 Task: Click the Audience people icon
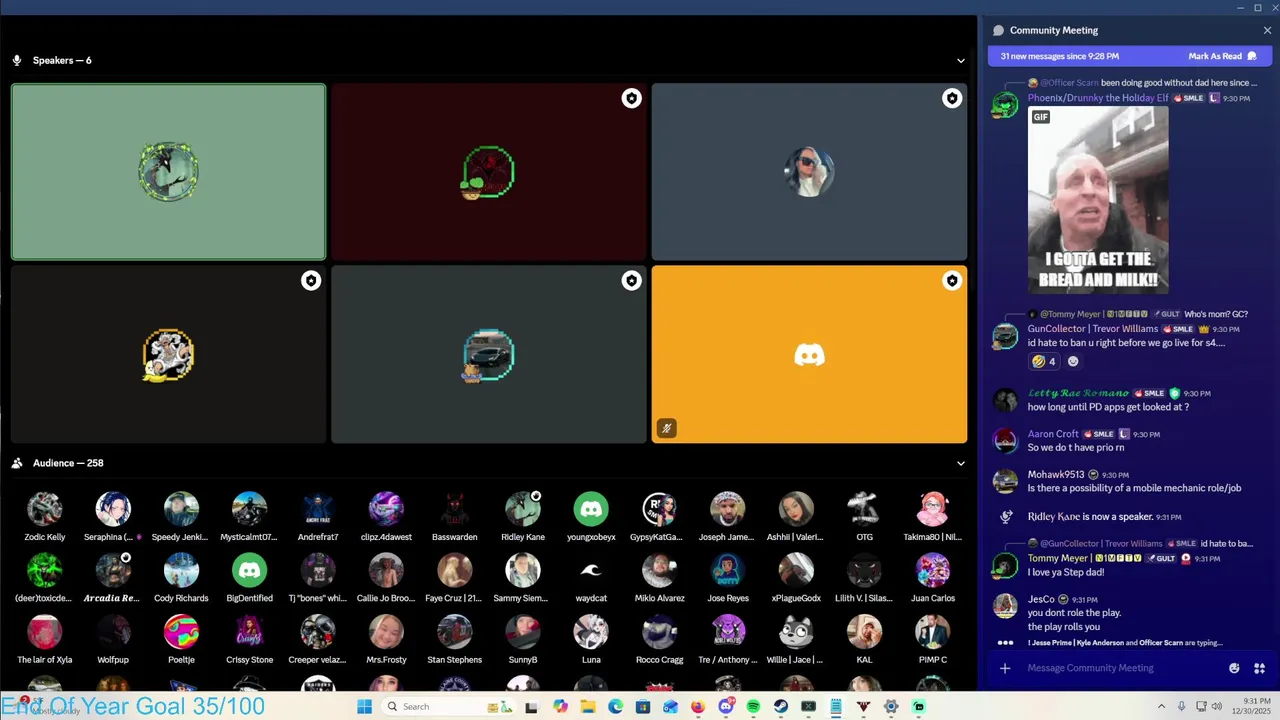[17, 463]
